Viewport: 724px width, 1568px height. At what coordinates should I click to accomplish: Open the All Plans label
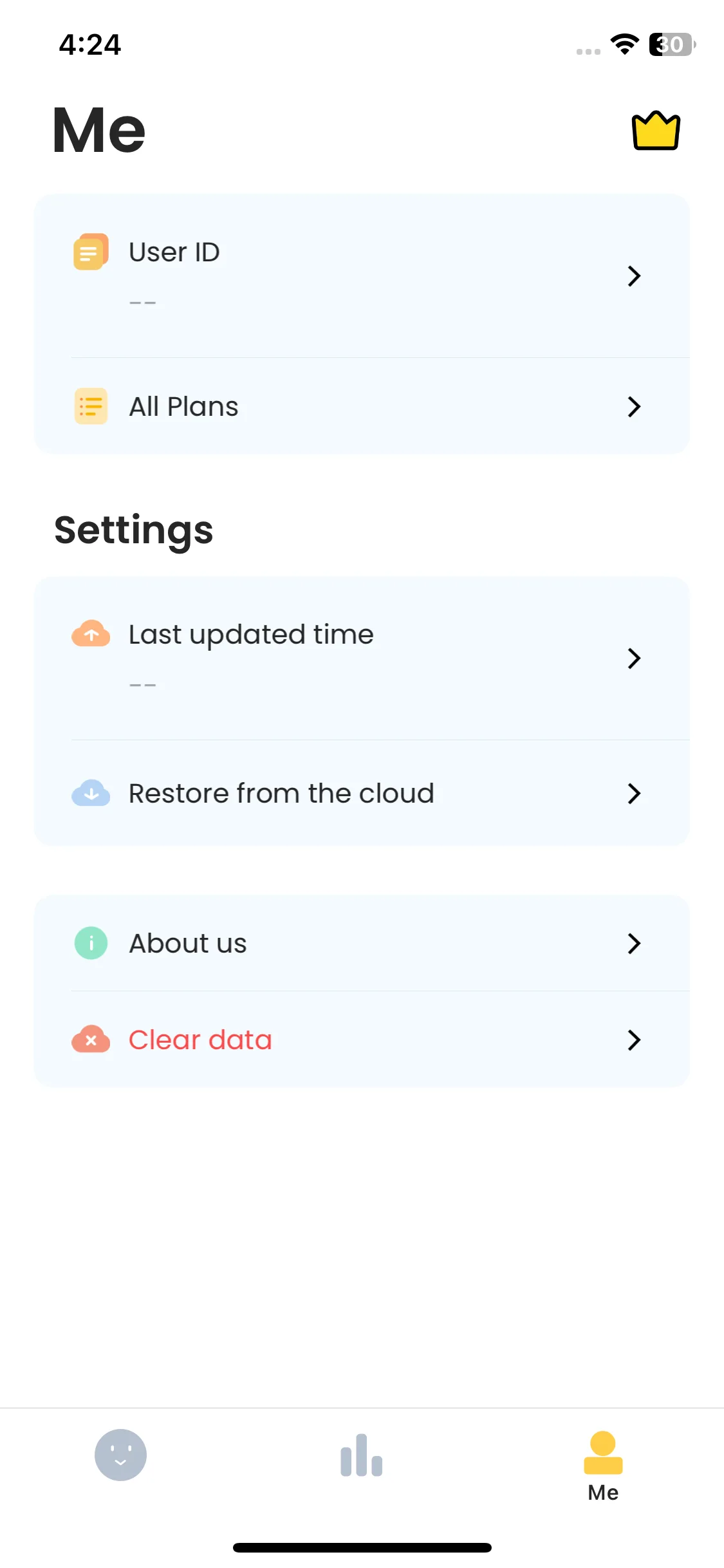pos(183,407)
